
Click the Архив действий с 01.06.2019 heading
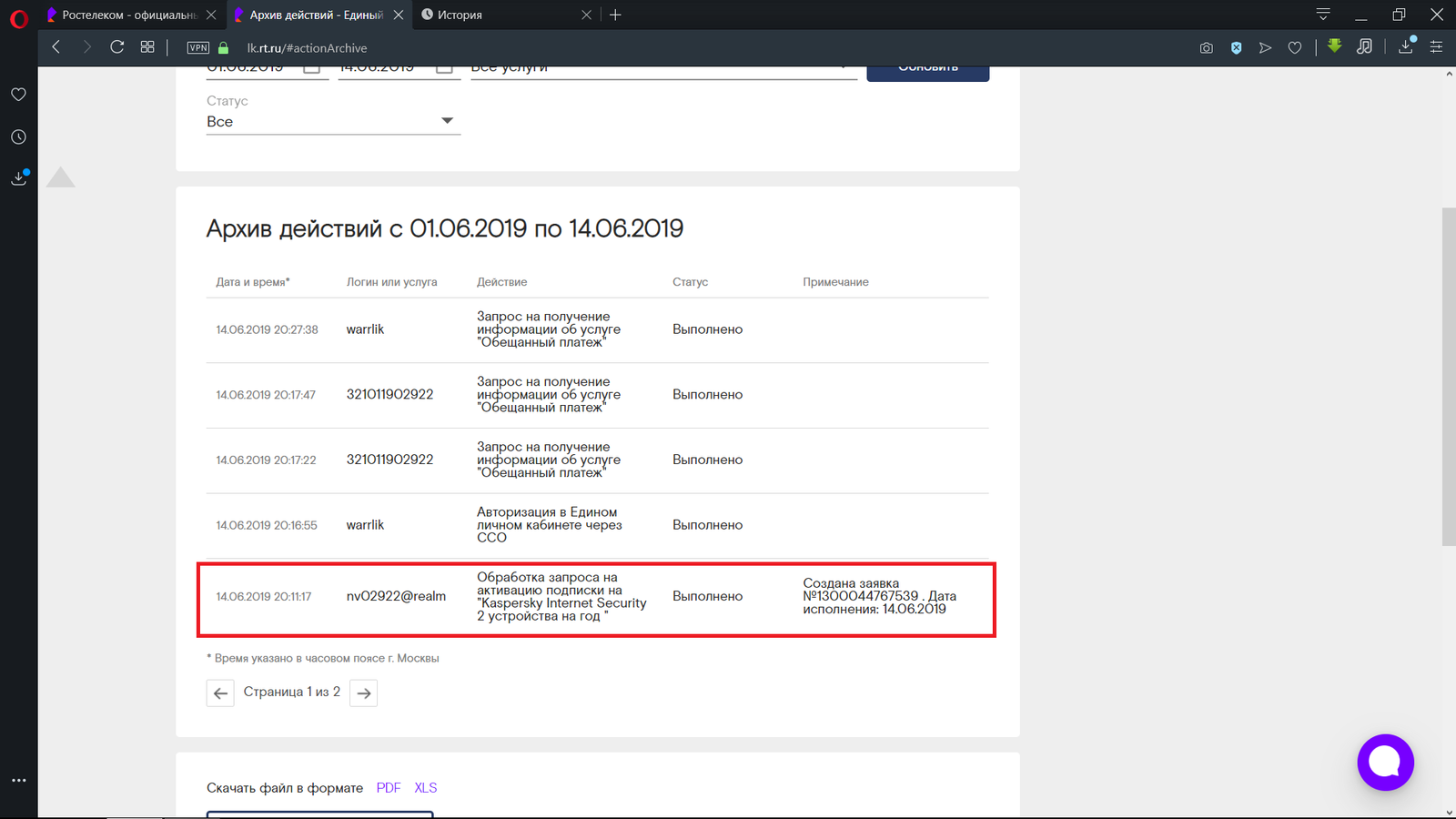pyautogui.click(x=444, y=228)
